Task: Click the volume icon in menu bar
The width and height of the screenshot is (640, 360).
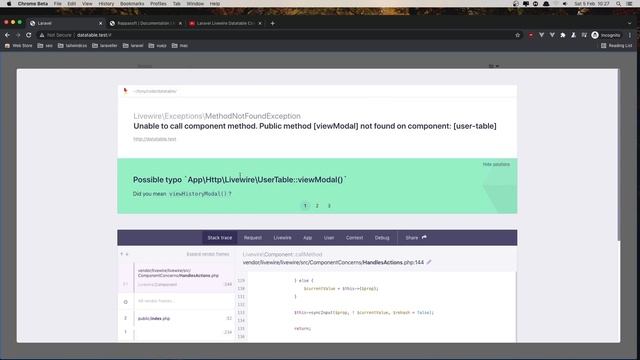Action: coord(565,4)
